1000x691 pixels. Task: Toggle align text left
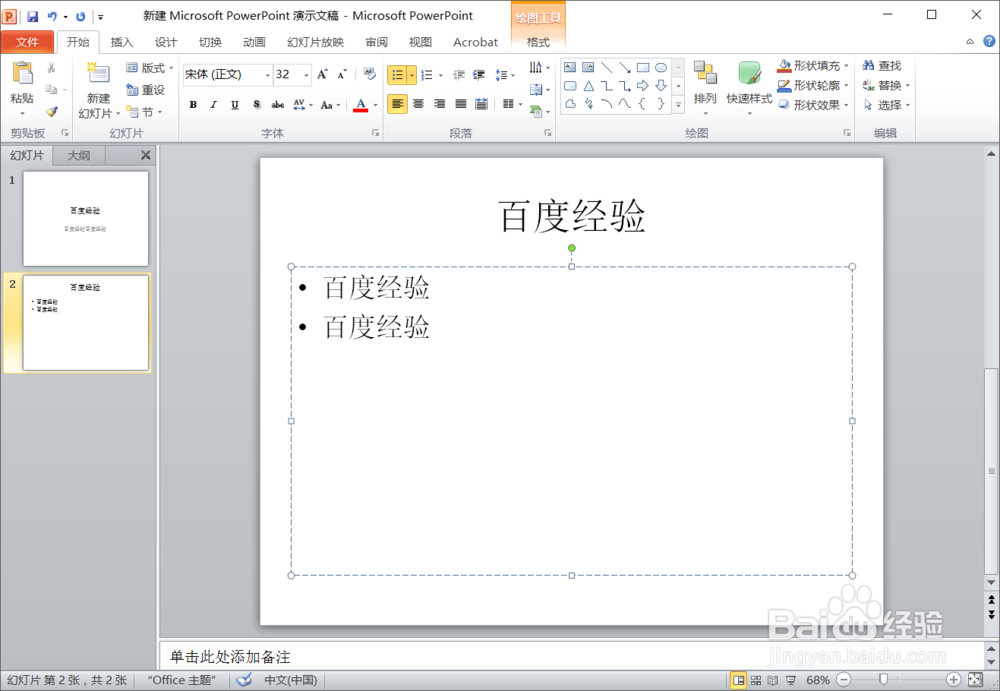(x=397, y=104)
